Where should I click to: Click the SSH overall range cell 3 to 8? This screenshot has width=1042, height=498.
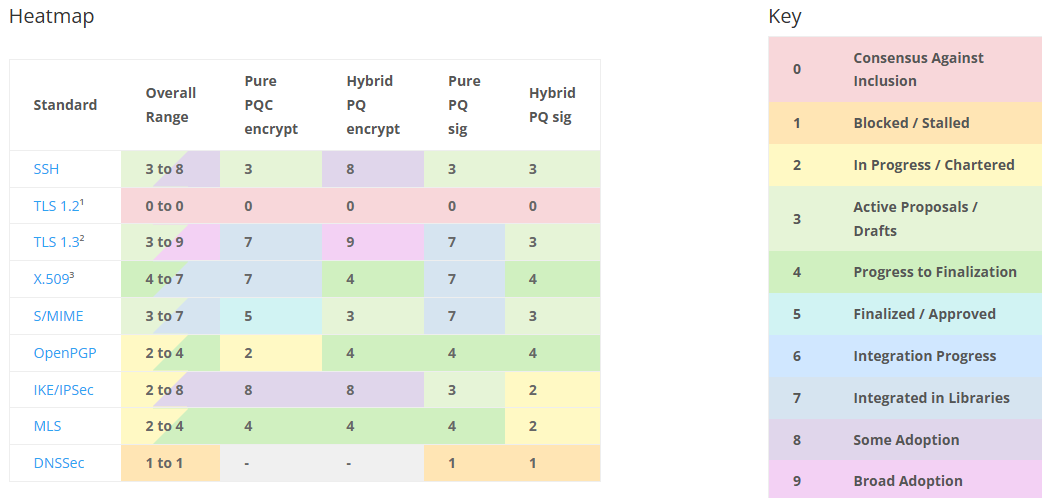(170, 169)
